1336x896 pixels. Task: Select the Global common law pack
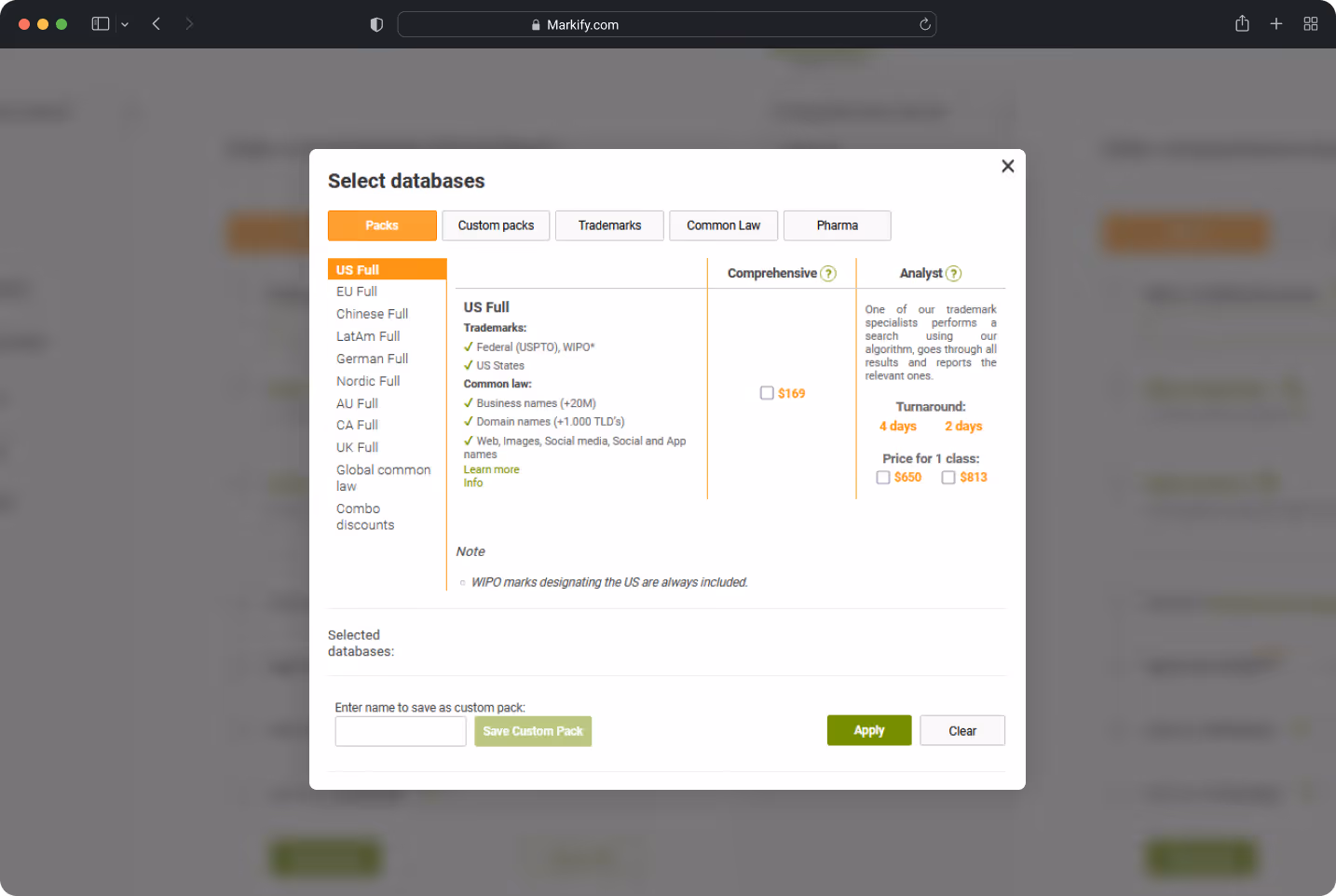[x=383, y=478]
